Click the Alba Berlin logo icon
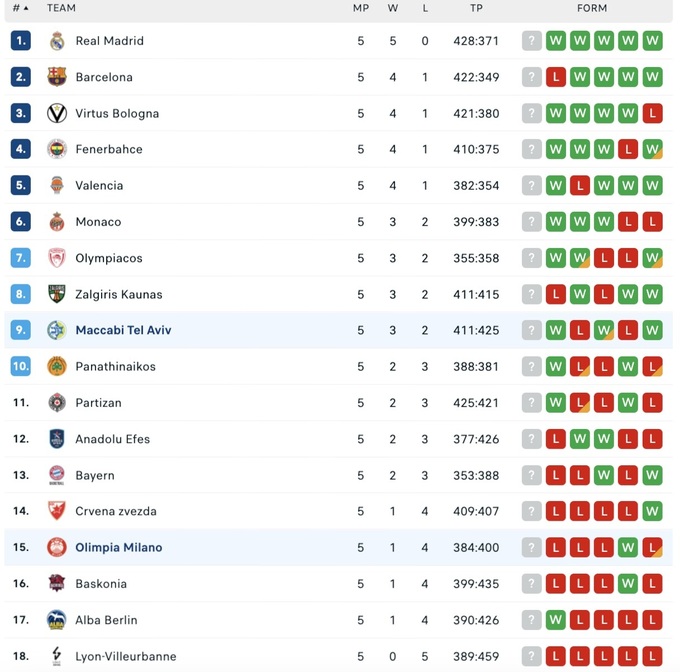Image resolution: width=680 pixels, height=672 pixels. point(57,620)
